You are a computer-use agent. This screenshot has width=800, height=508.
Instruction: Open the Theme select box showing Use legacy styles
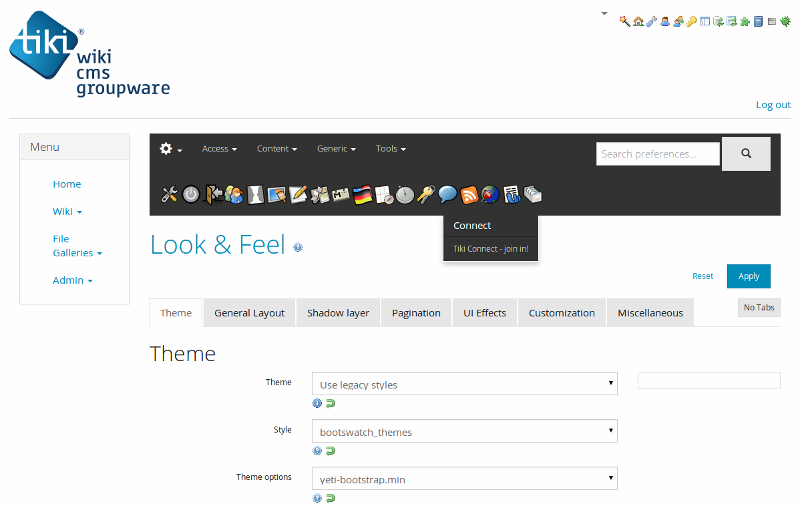pyautogui.click(x=465, y=384)
